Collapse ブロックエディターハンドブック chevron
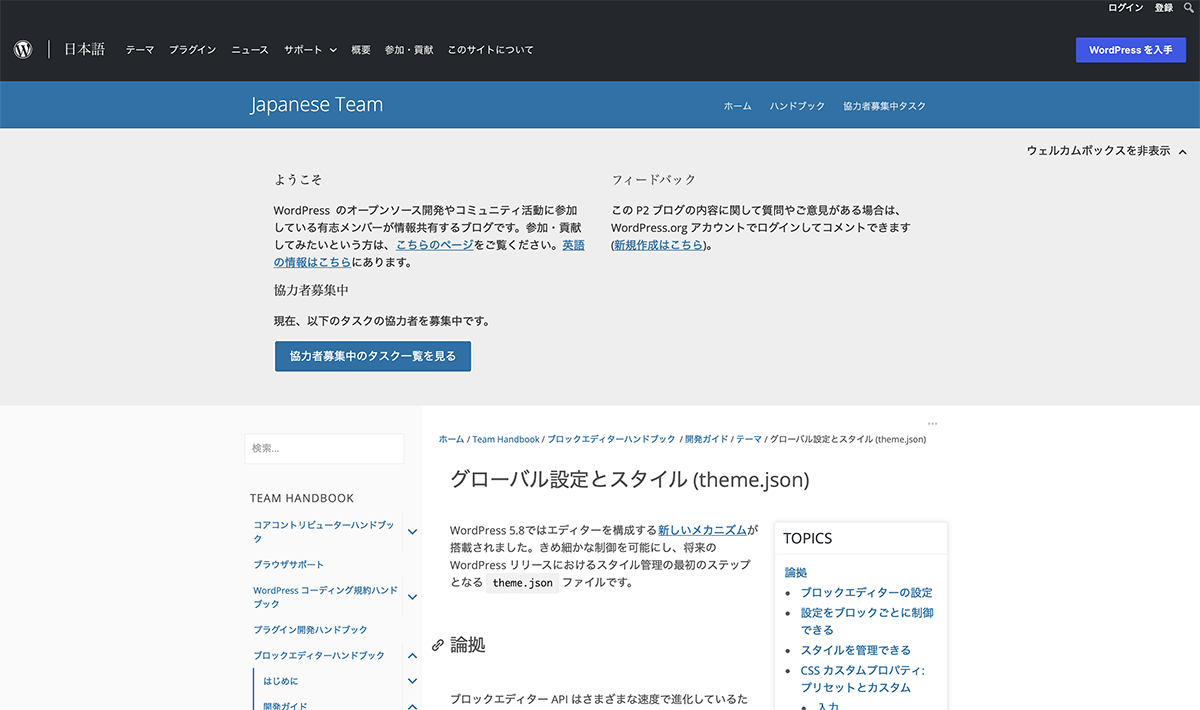The height and width of the screenshot is (710, 1200). (x=412, y=656)
